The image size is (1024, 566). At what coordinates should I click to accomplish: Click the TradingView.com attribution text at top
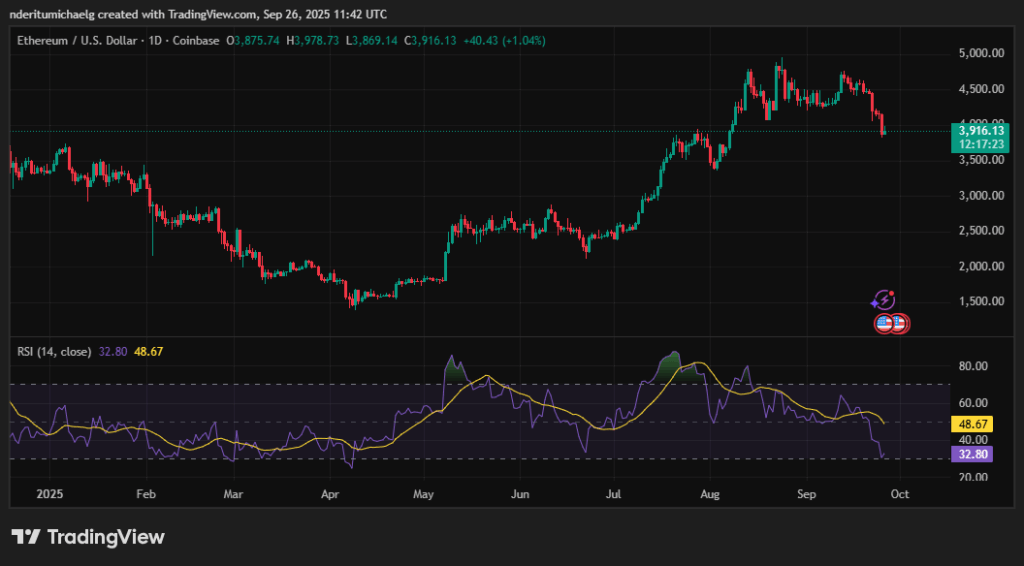[x=215, y=11]
